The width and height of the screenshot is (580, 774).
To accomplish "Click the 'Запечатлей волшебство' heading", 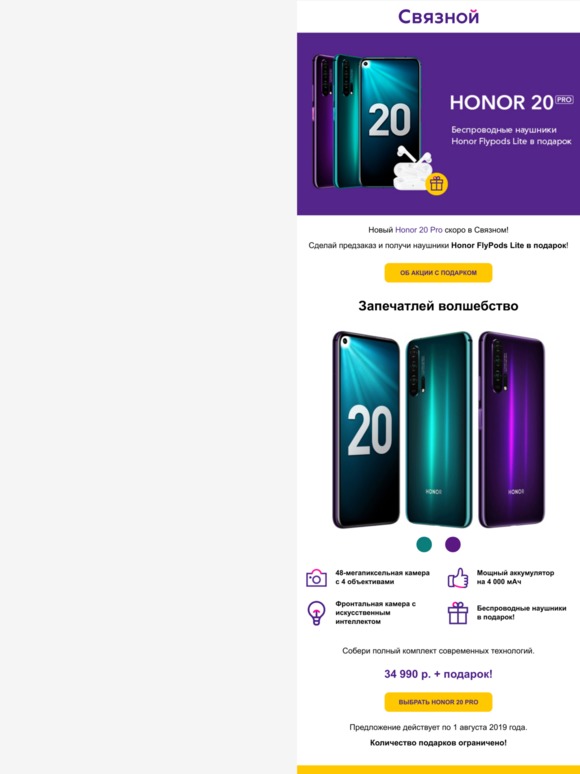I will 438,306.
